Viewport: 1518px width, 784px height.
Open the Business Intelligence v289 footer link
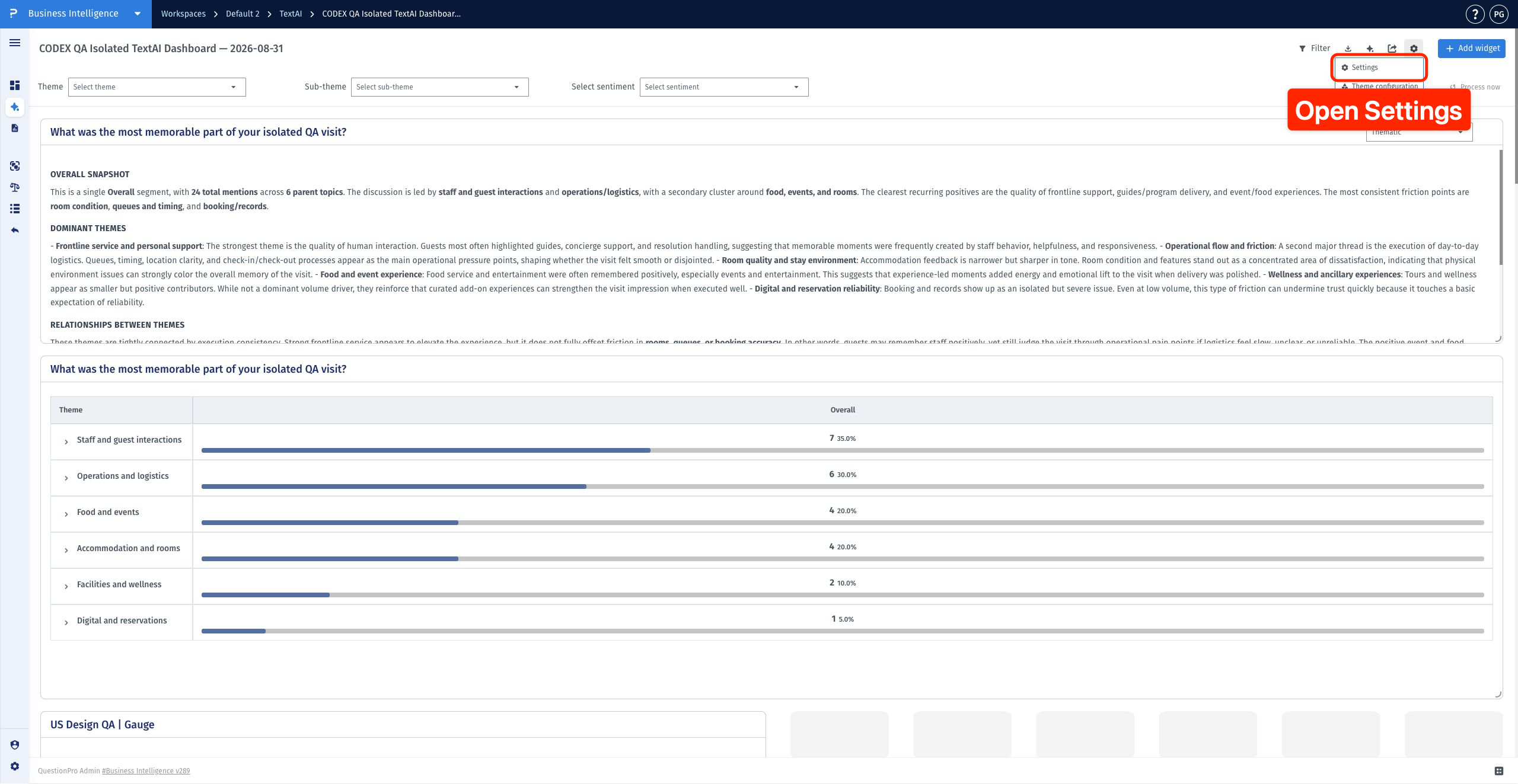(x=146, y=770)
